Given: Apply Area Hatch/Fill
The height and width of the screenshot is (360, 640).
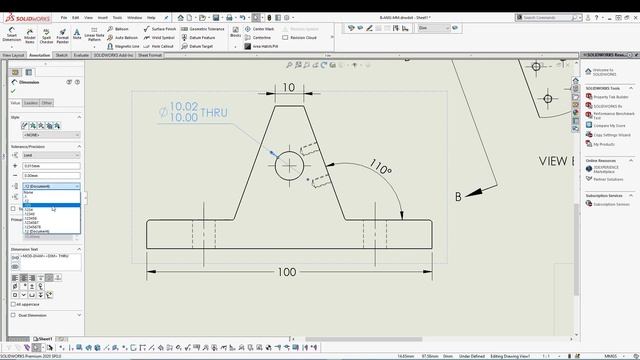Looking at the screenshot, I should [261, 46].
